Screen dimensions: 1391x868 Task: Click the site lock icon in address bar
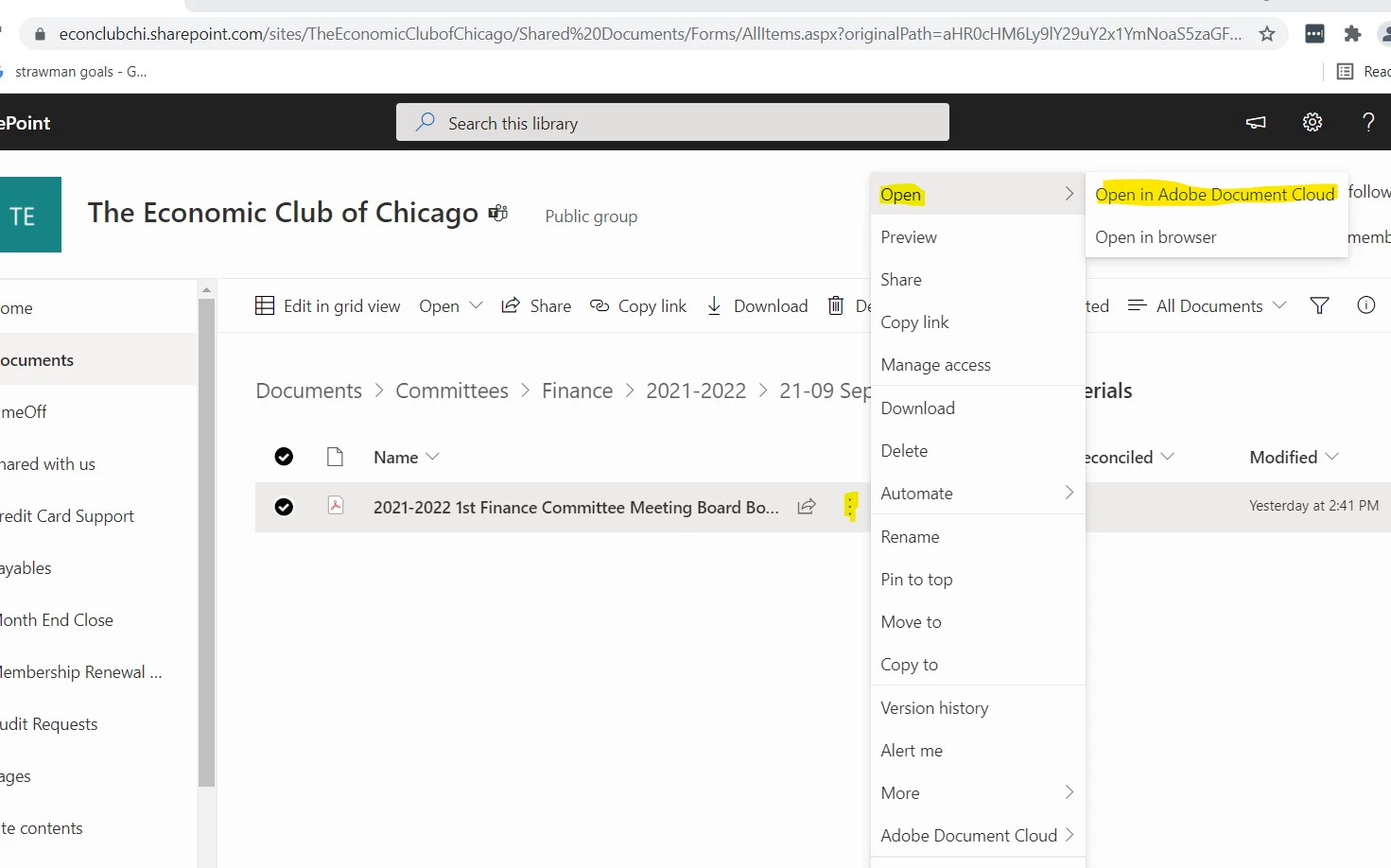[40, 34]
